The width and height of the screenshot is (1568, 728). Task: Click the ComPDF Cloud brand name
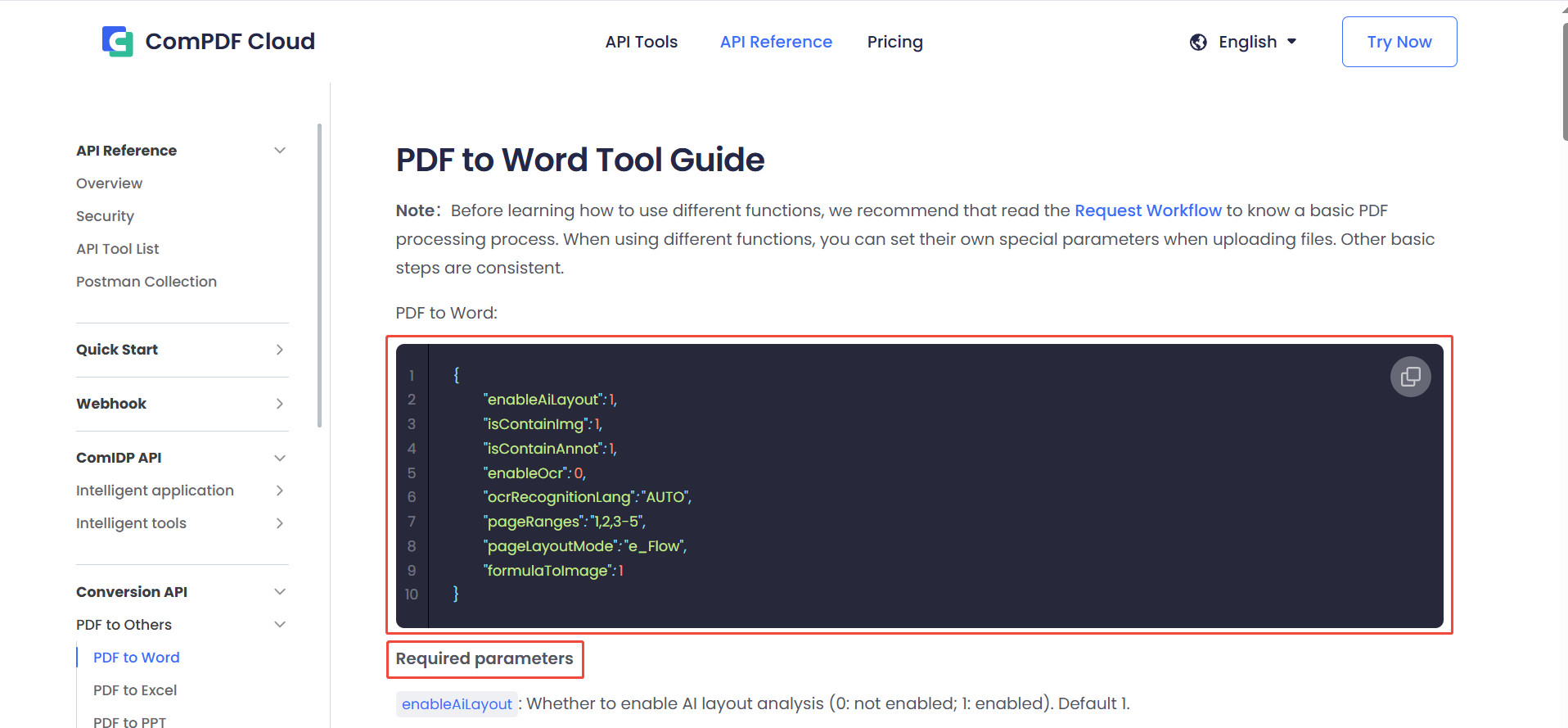pyautogui.click(x=230, y=41)
